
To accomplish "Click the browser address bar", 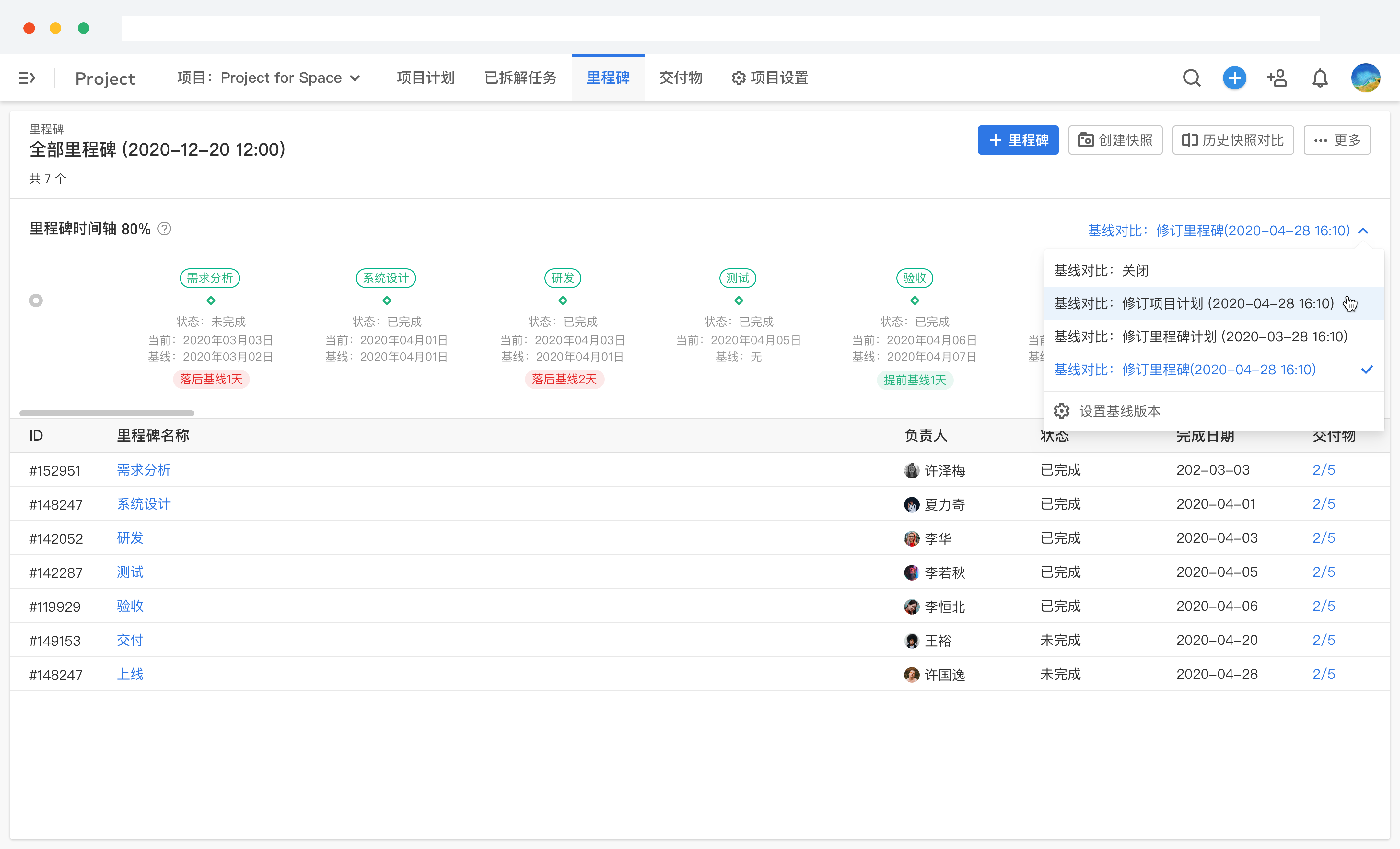I will point(721,28).
